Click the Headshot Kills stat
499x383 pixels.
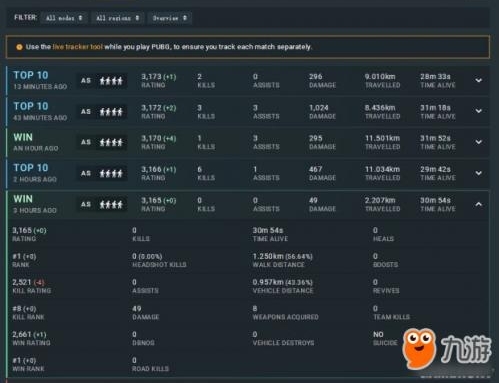(159, 260)
